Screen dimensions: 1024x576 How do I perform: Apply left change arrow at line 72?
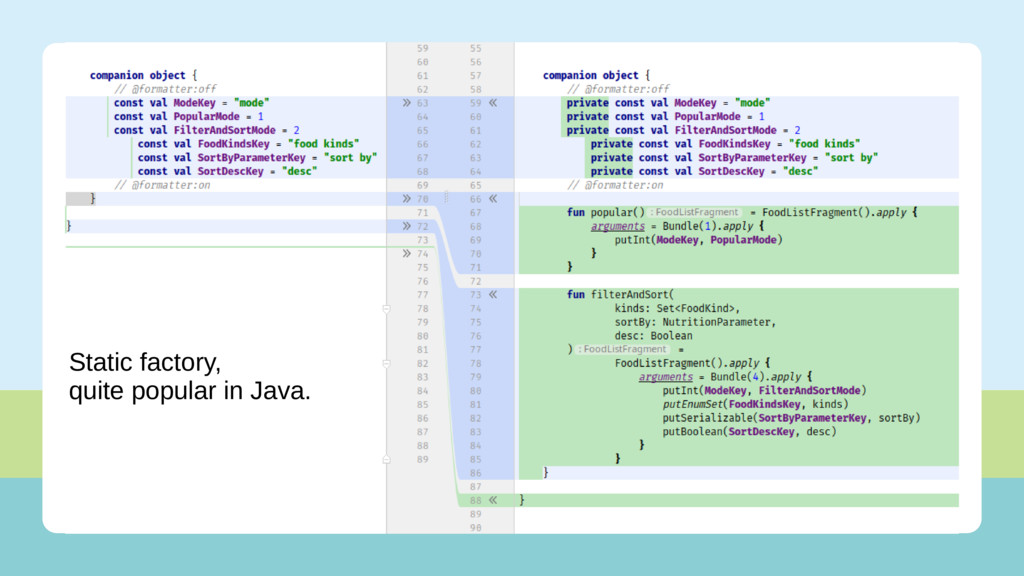(406, 226)
